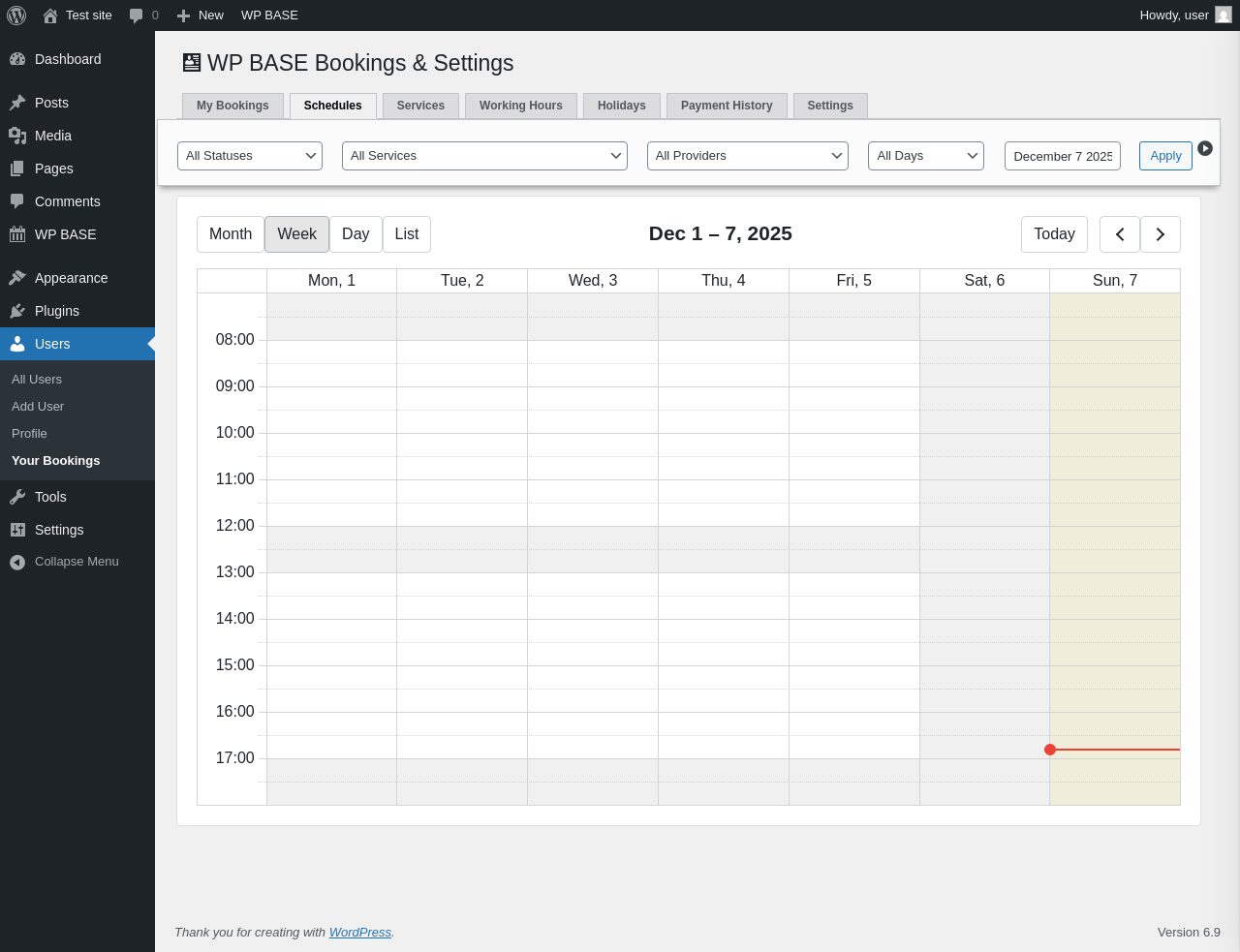Open the comments bubble in admin bar
The width and height of the screenshot is (1240, 952).
click(137, 15)
